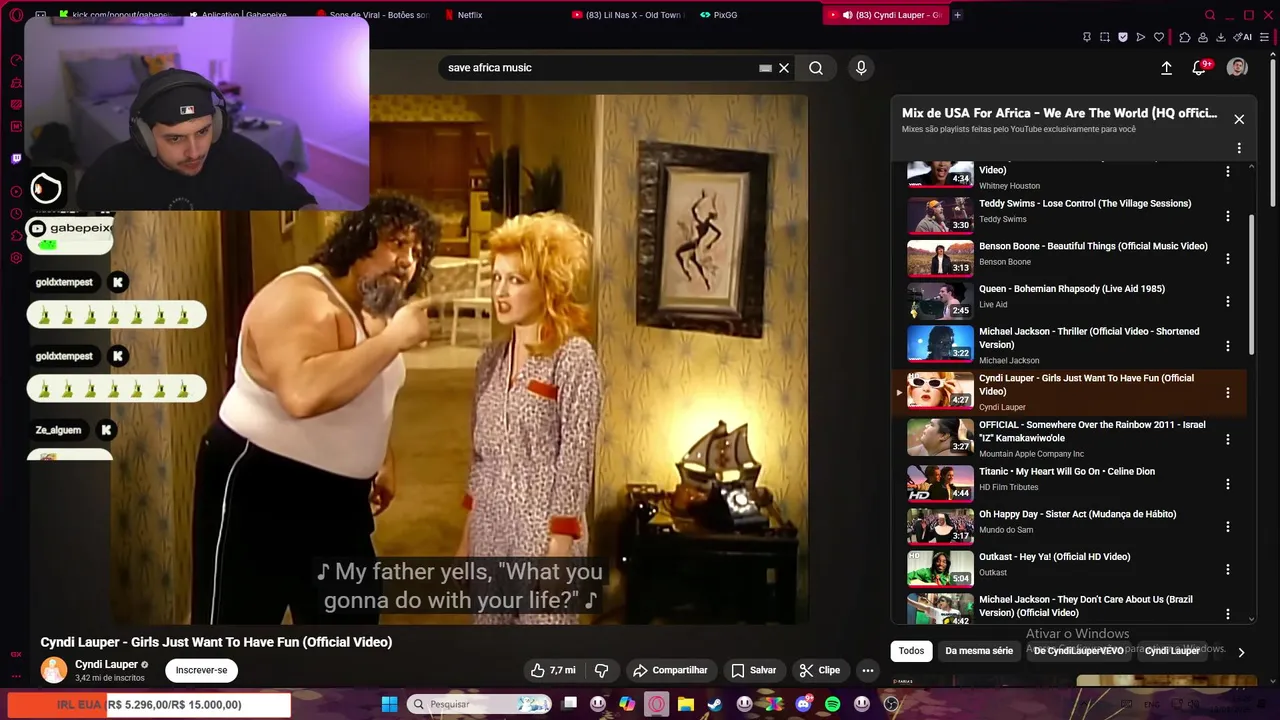Viewport: 1280px width, 720px height.
Task: Like the video with thumbs up
Action: point(552,670)
